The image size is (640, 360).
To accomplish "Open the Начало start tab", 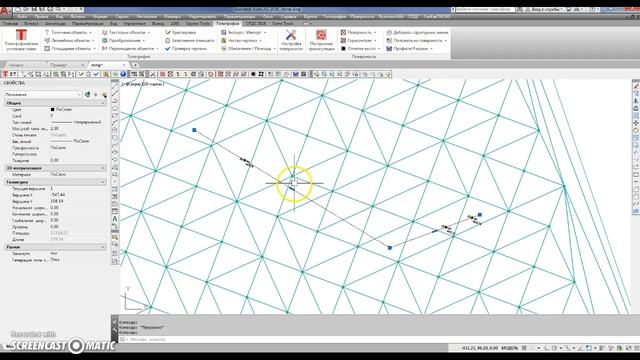I will pos(16,65).
